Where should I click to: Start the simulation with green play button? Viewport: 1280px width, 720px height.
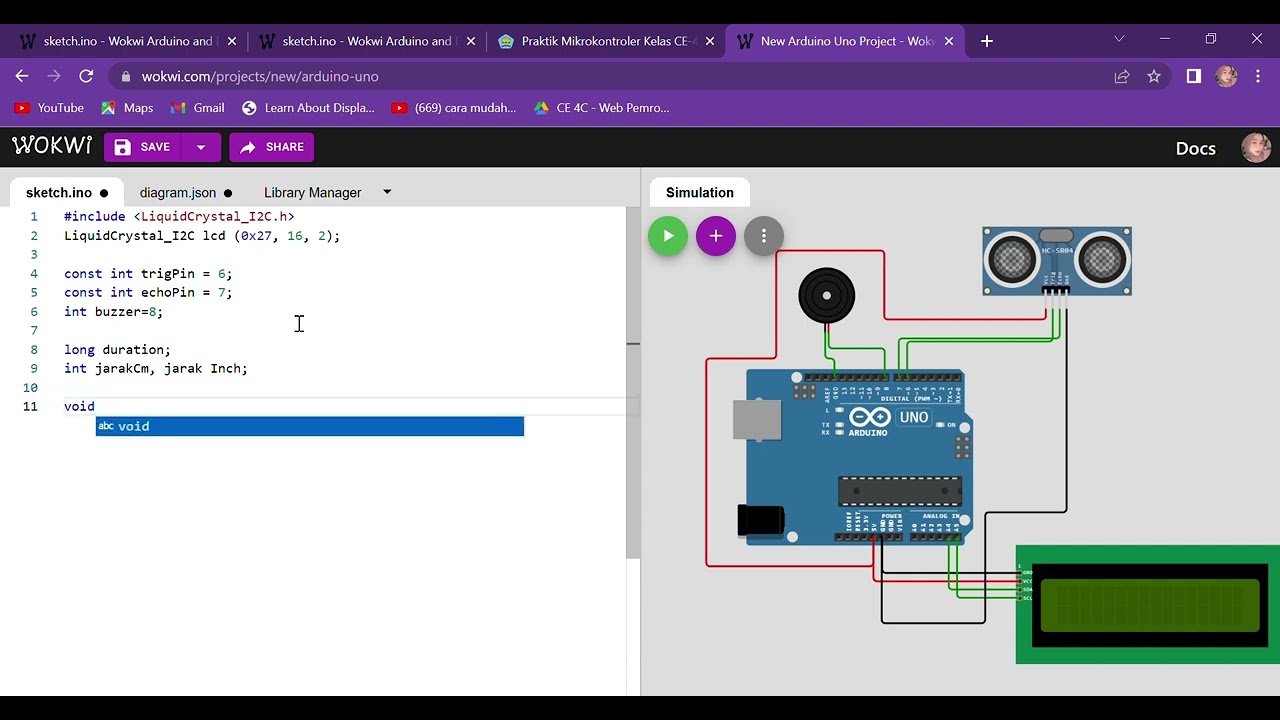[x=668, y=236]
